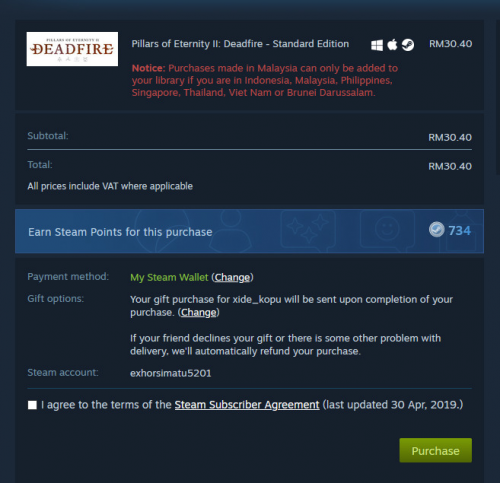Click the My Steam Wallet text
Image resolution: width=500 pixels, height=483 pixels.
coord(169,277)
